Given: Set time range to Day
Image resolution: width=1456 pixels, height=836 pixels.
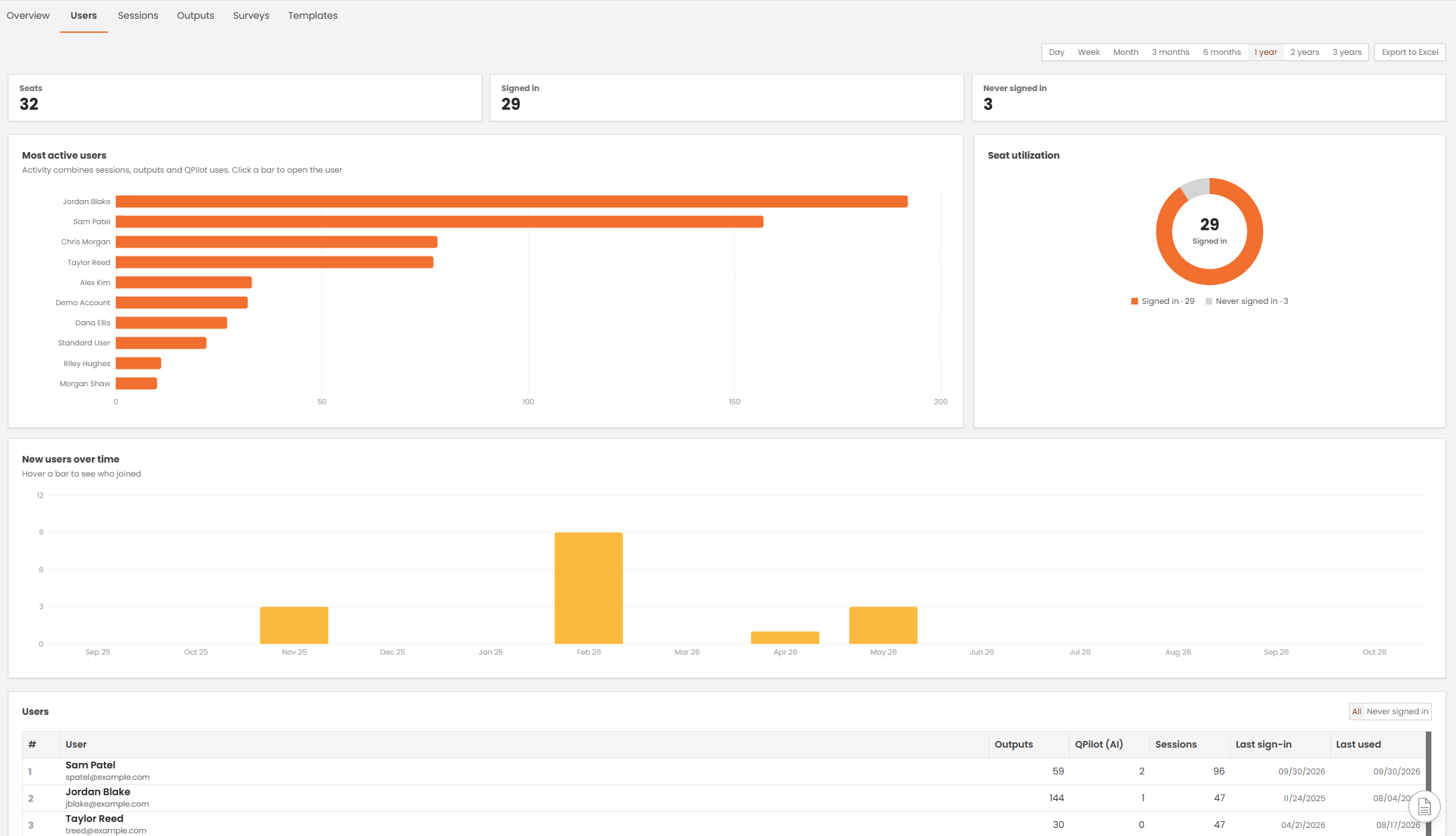Looking at the screenshot, I should click(x=1056, y=52).
